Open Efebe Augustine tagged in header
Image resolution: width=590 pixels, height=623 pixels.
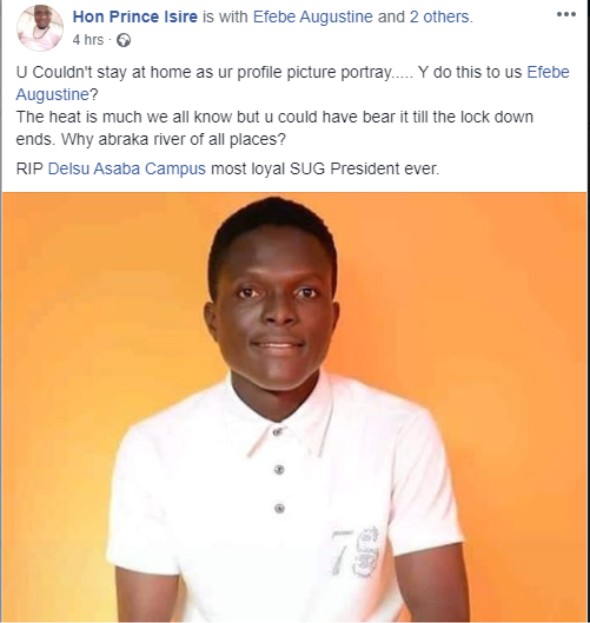[313, 17]
